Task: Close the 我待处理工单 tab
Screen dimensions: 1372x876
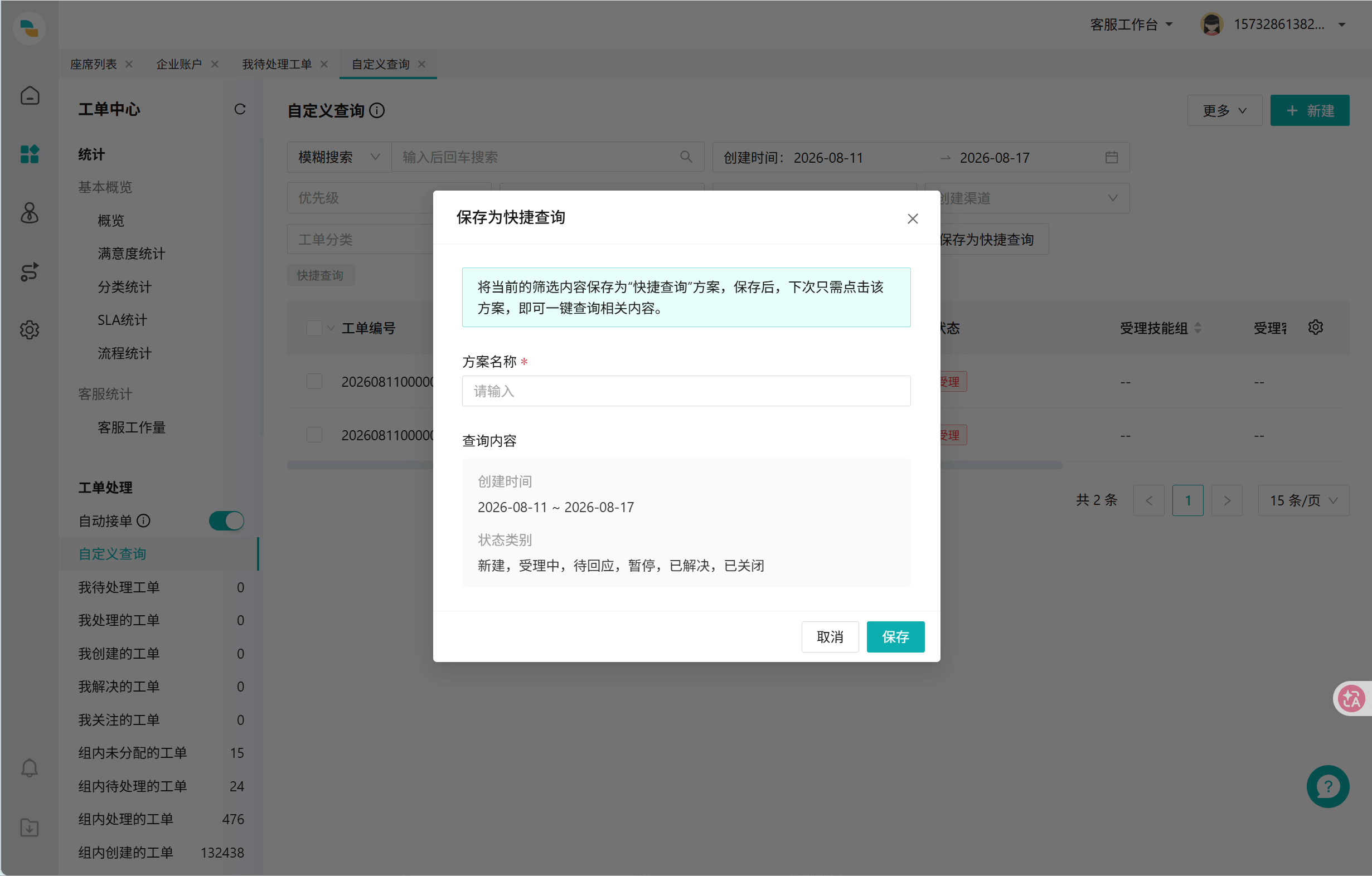Action: click(x=324, y=64)
